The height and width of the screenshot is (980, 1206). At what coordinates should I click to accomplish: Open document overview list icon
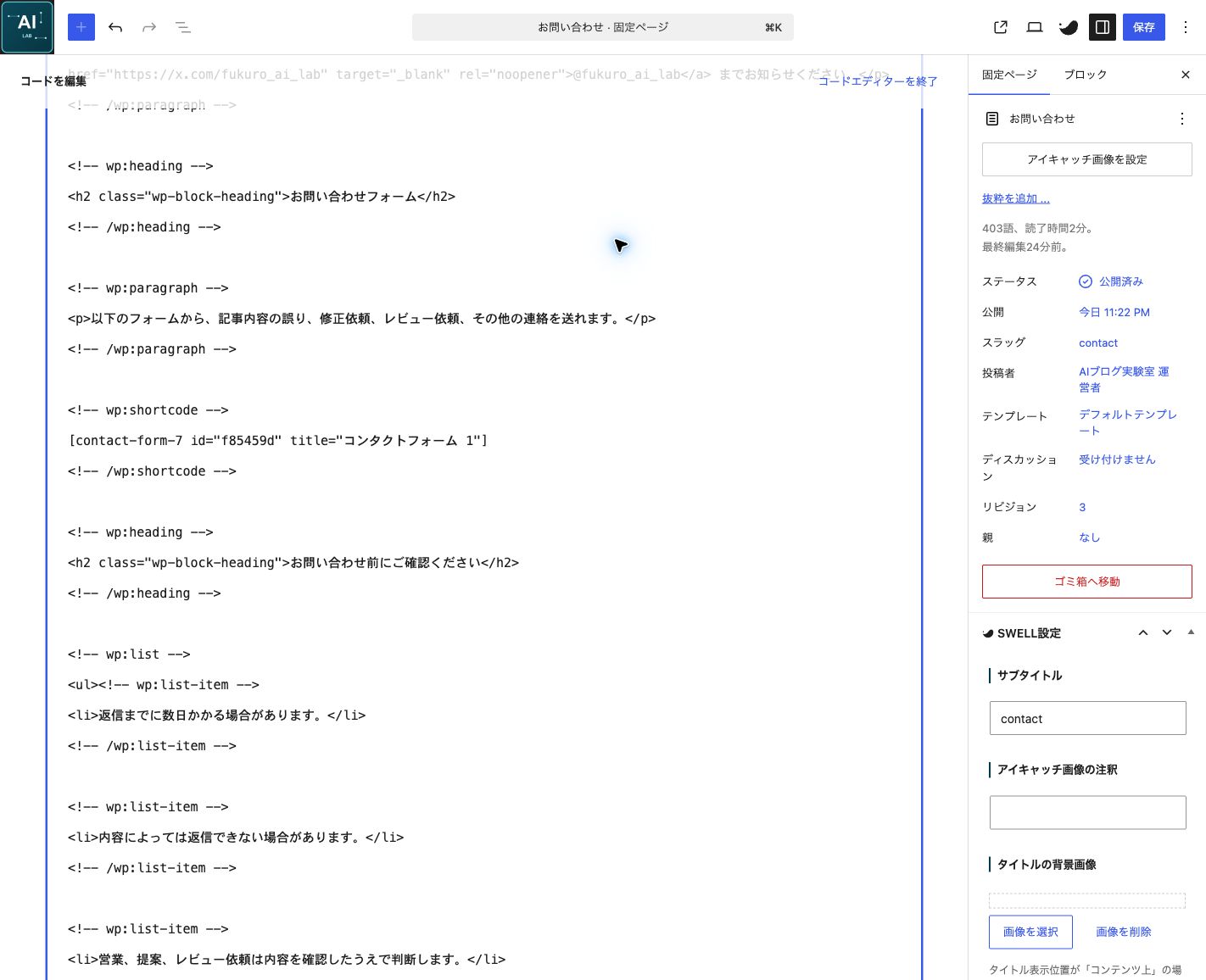(183, 27)
